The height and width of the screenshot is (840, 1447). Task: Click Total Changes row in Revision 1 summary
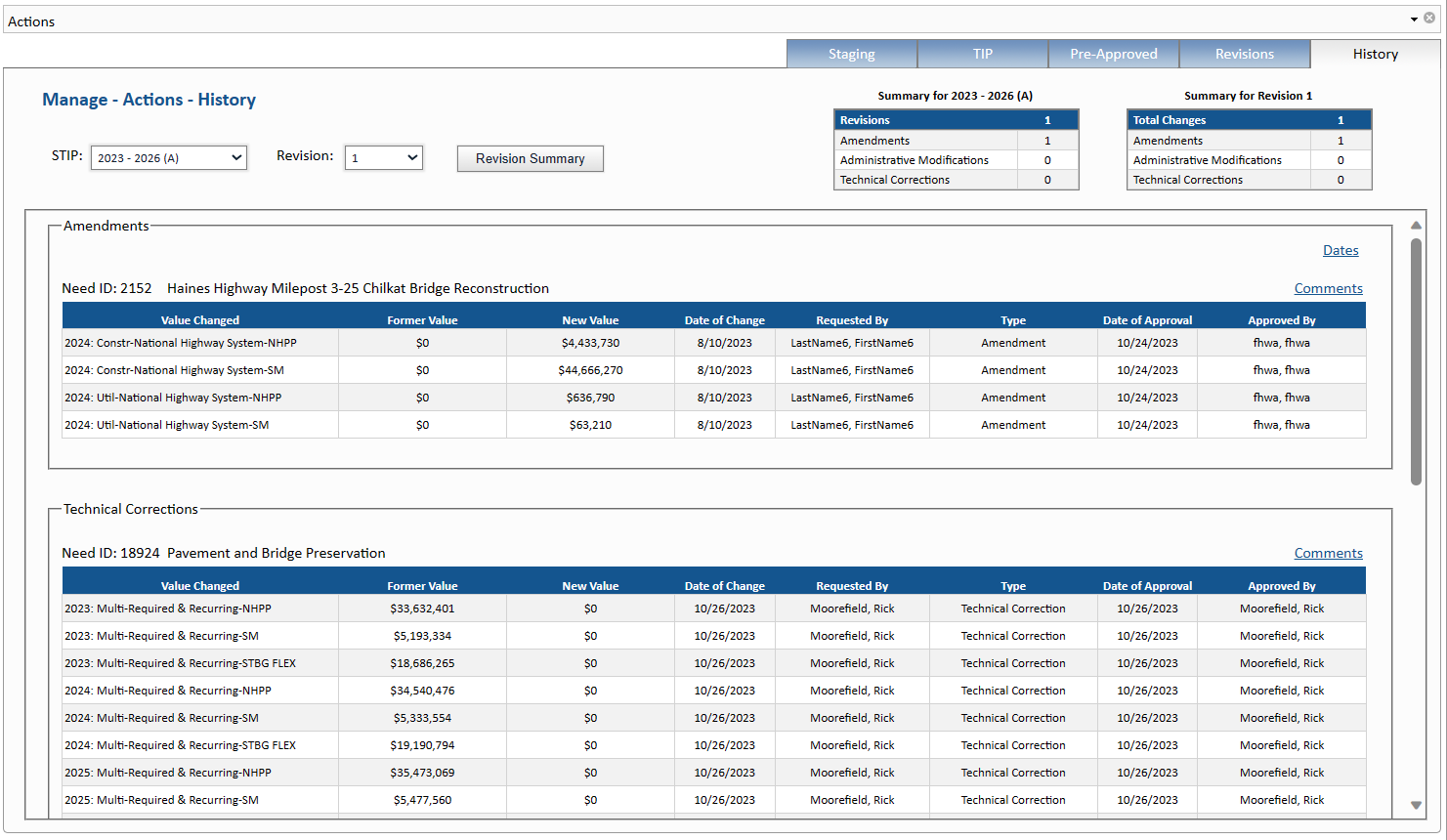point(1250,120)
